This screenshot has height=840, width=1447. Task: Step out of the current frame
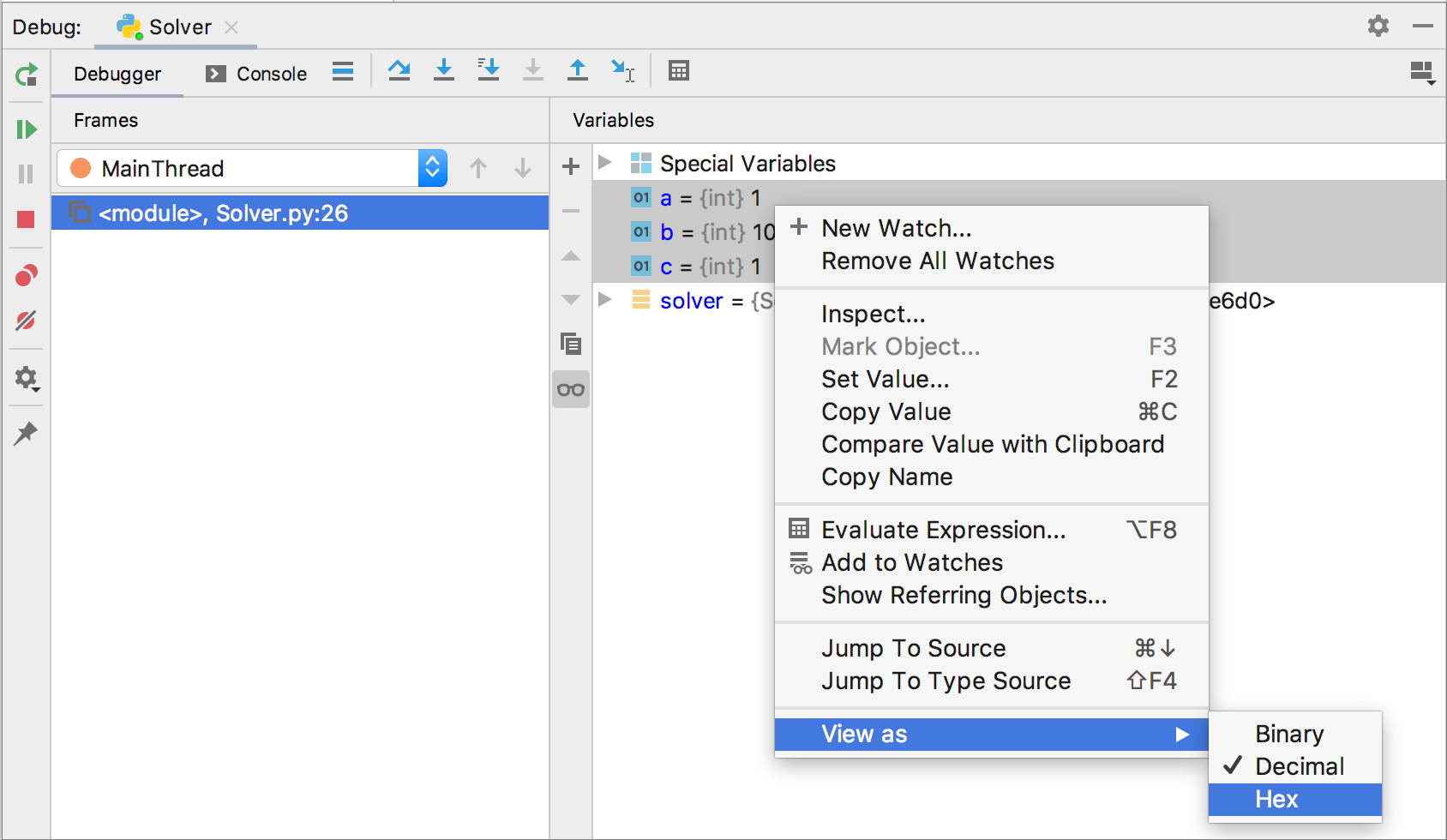578,70
